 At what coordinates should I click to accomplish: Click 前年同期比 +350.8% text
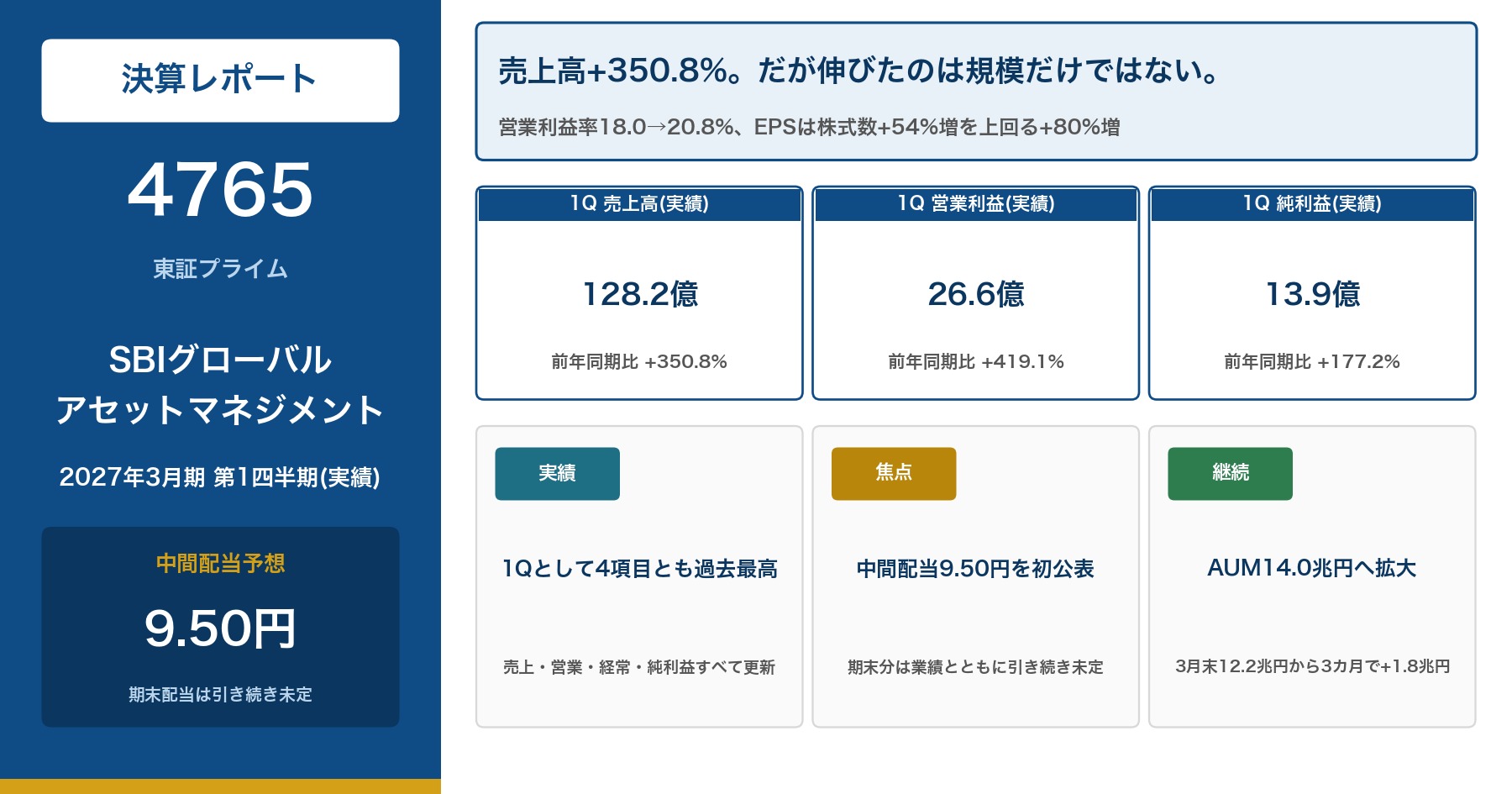(639, 361)
